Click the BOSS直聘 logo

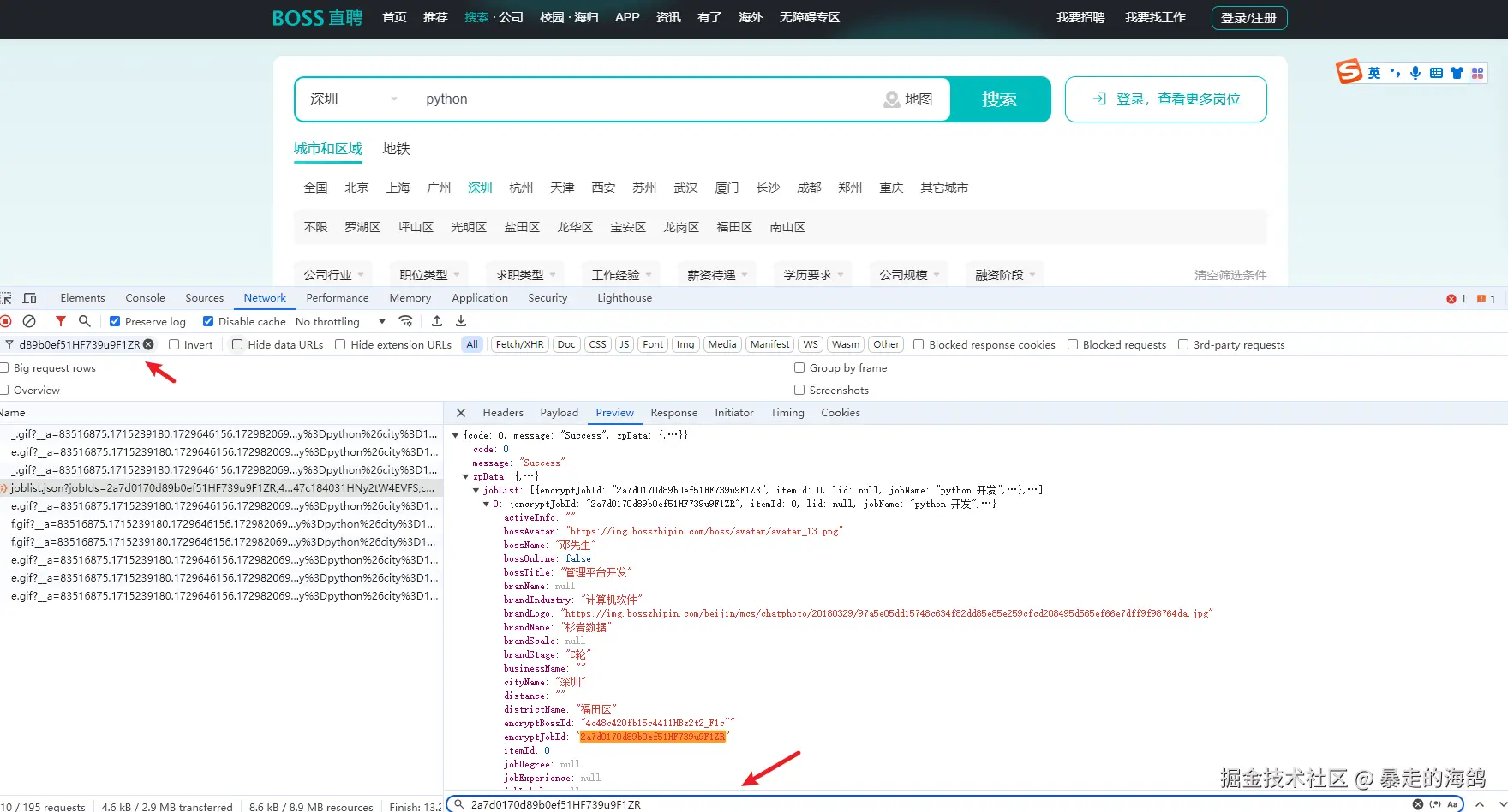coord(317,18)
